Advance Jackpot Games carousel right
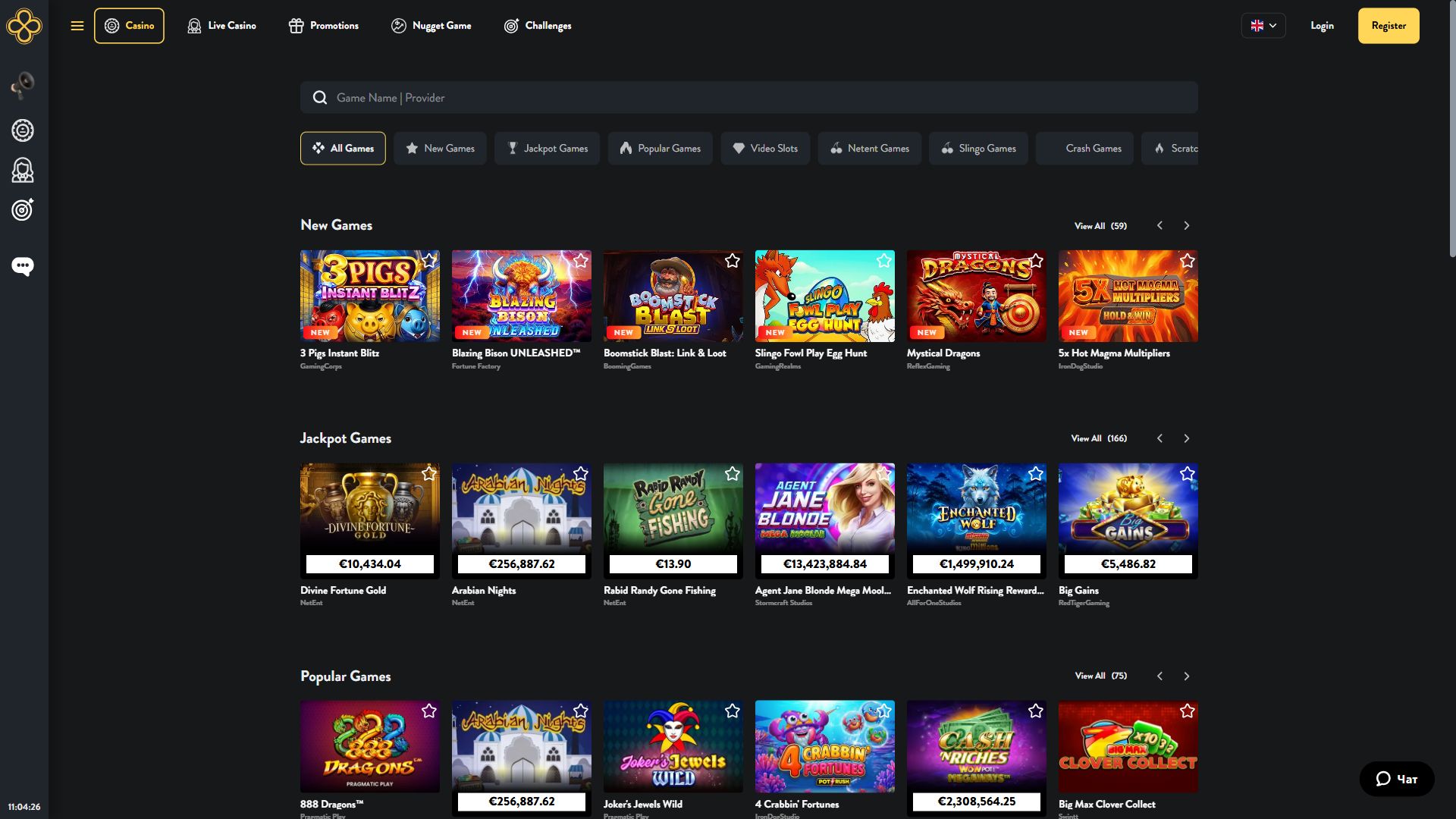 [x=1187, y=439]
